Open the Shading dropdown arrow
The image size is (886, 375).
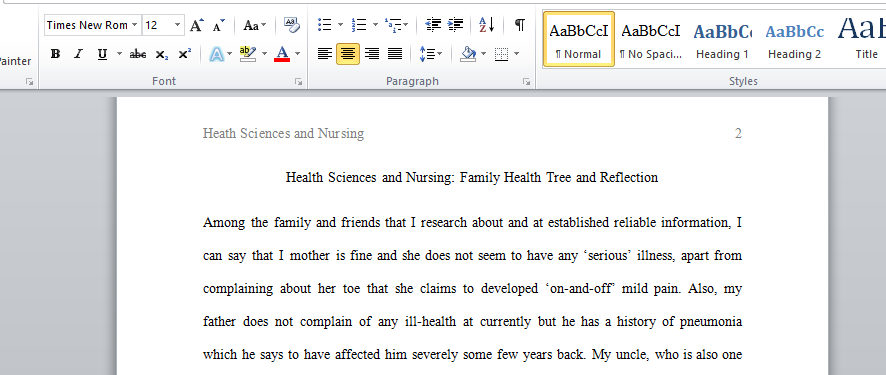coord(483,54)
